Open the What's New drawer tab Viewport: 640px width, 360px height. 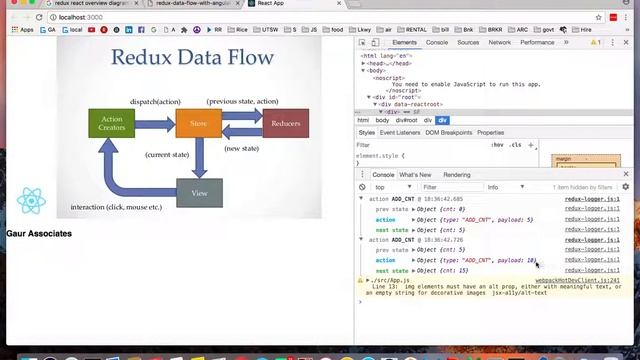coord(415,175)
